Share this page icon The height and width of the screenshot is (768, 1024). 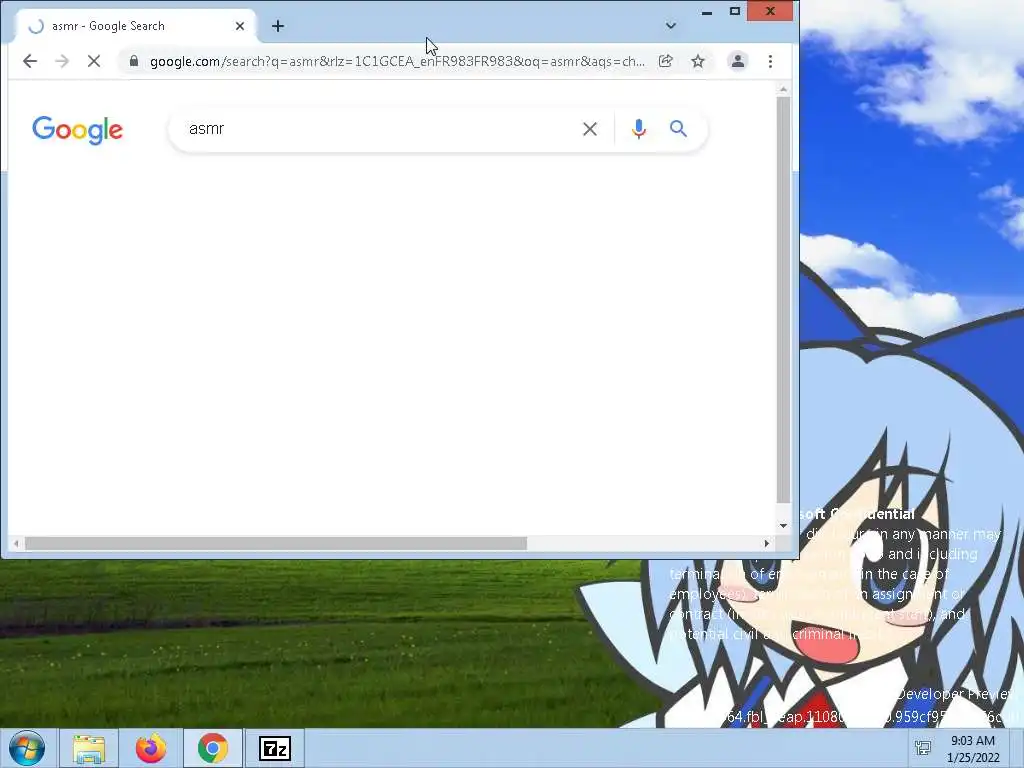[x=665, y=61]
